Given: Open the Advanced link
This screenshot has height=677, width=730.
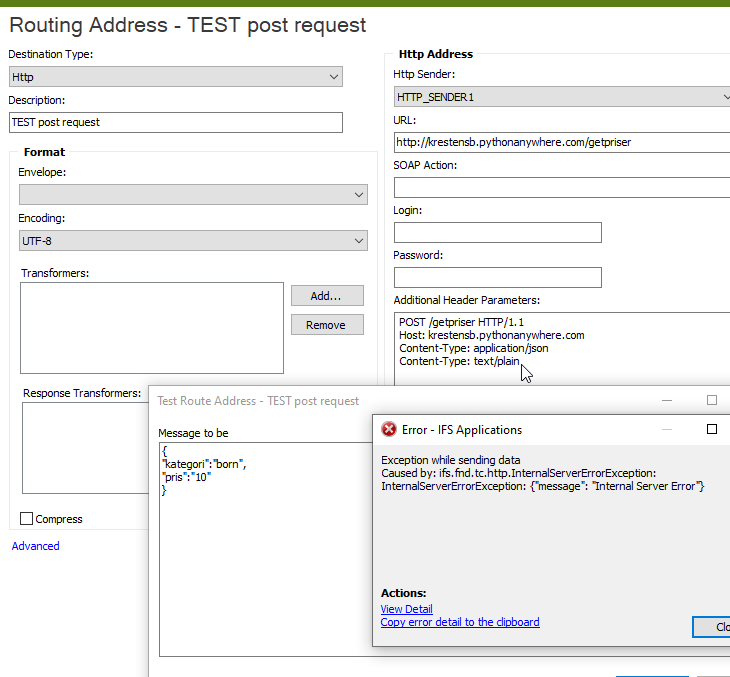Looking at the screenshot, I should [x=35, y=546].
